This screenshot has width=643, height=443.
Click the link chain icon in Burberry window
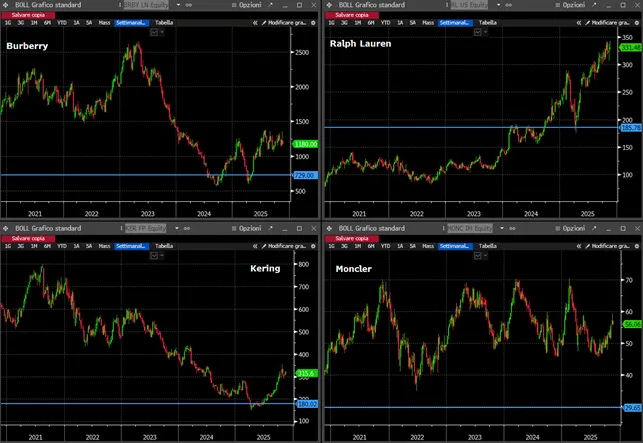[189, 5]
